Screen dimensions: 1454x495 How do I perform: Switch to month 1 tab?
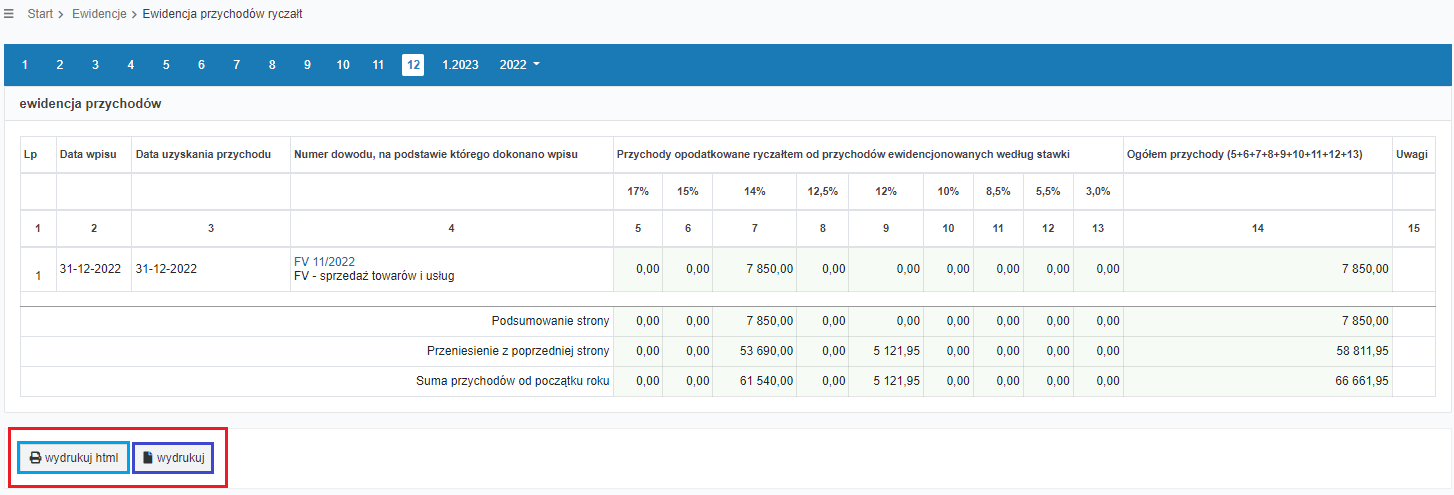(25, 65)
